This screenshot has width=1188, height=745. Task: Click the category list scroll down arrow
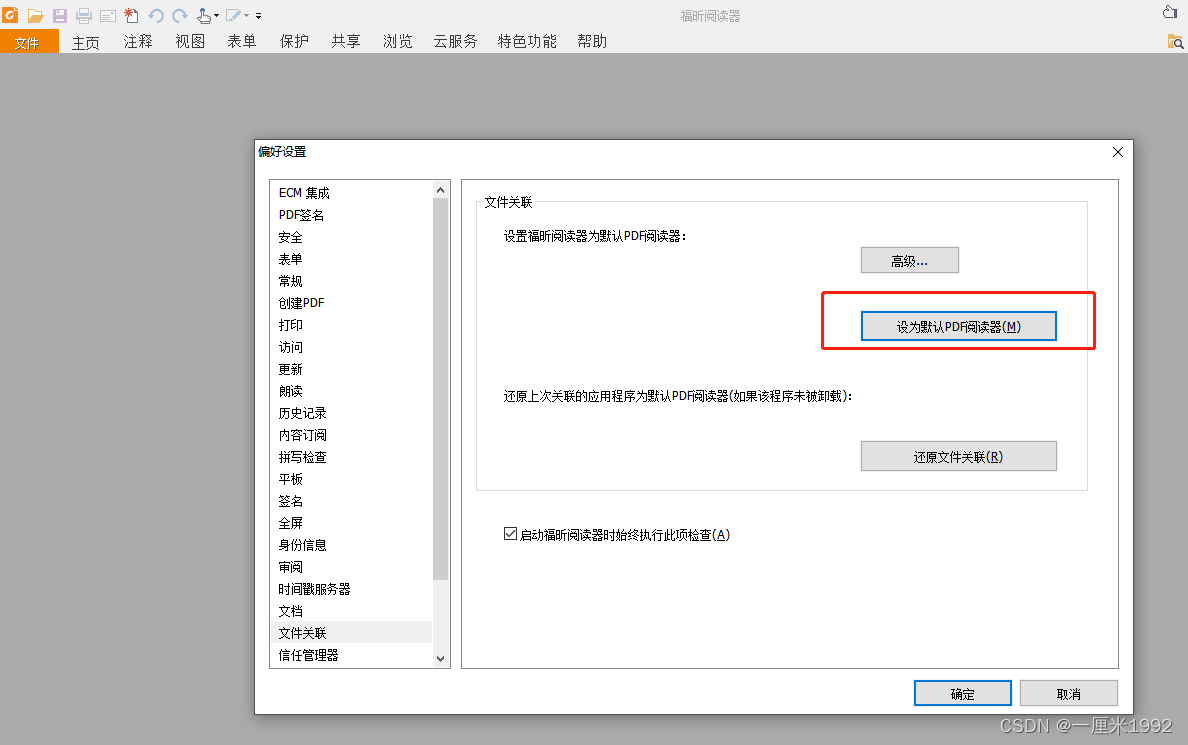point(440,659)
